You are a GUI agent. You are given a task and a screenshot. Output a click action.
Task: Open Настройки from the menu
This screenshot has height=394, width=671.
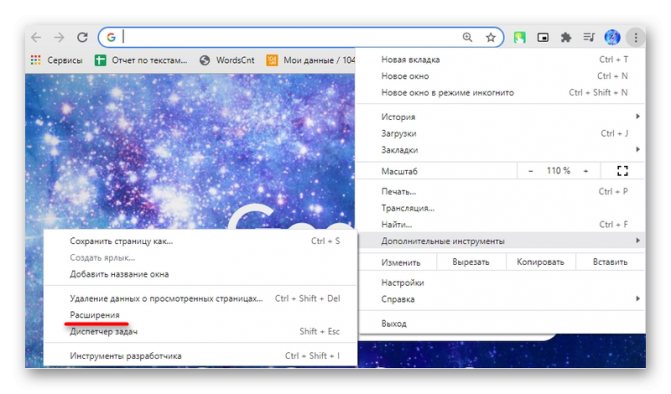[501, 283]
